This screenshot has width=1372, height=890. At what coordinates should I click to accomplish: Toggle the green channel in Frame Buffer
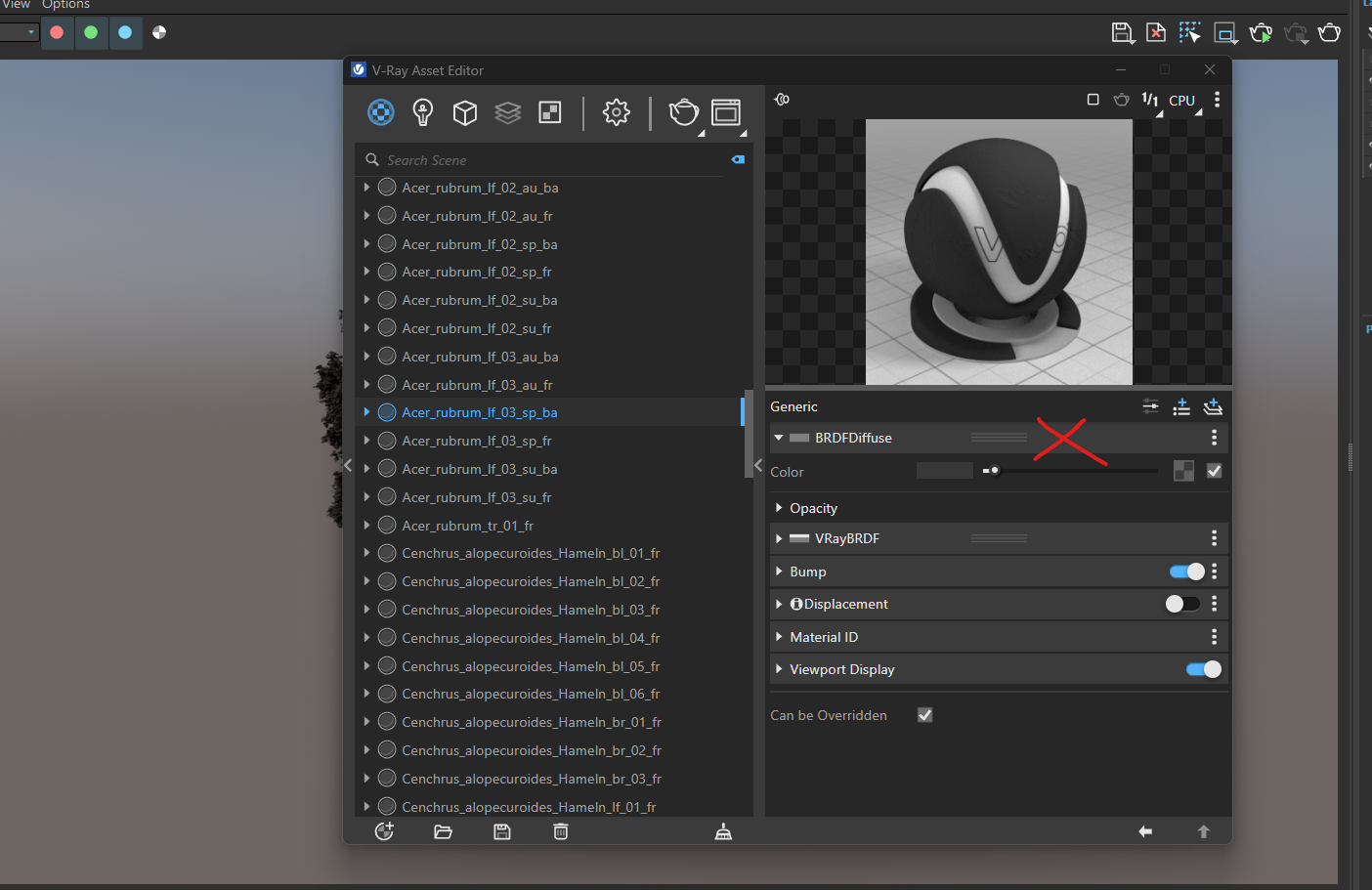[91, 32]
